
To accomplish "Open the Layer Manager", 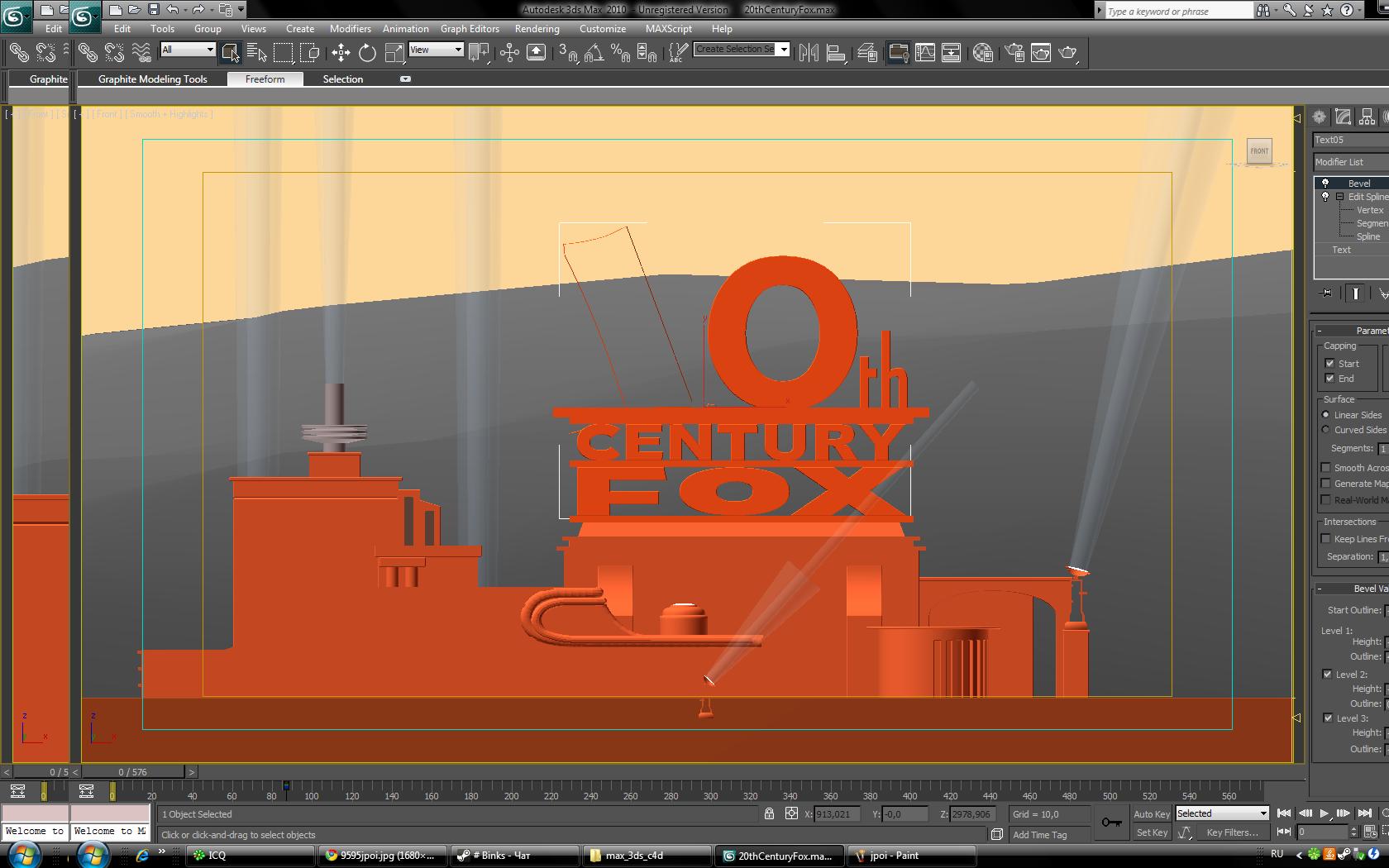I will click(867, 53).
